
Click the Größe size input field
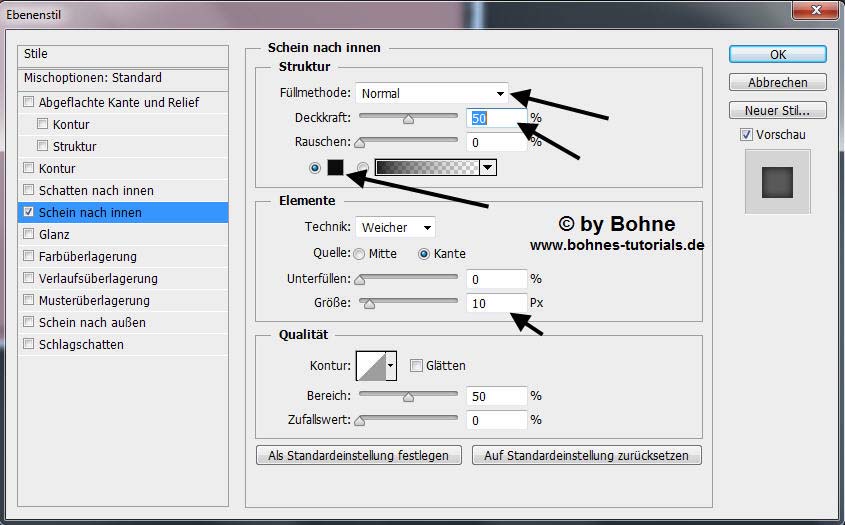point(495,303)
